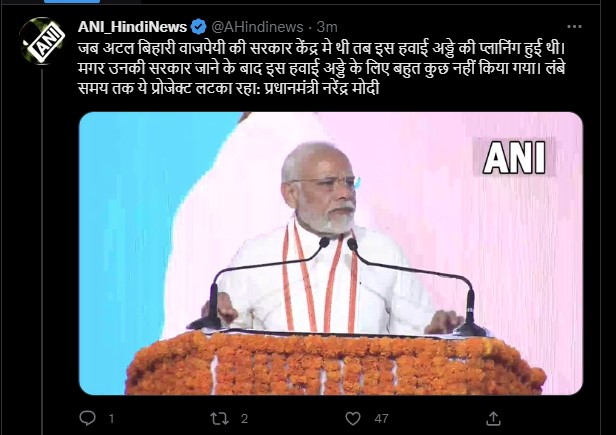Reply to the tweet via speech bubble icon

pos(87,418)
